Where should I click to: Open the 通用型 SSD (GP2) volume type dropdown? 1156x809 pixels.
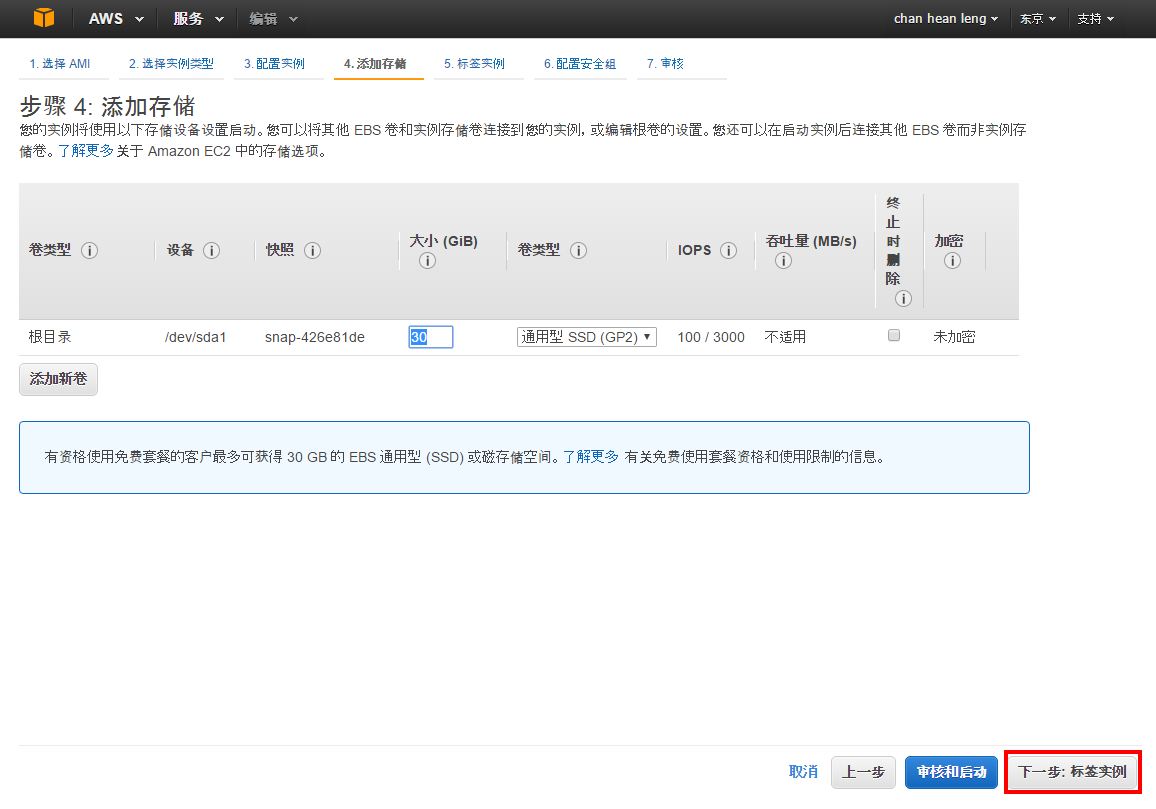pyautogui.click(x=587, y=337)
